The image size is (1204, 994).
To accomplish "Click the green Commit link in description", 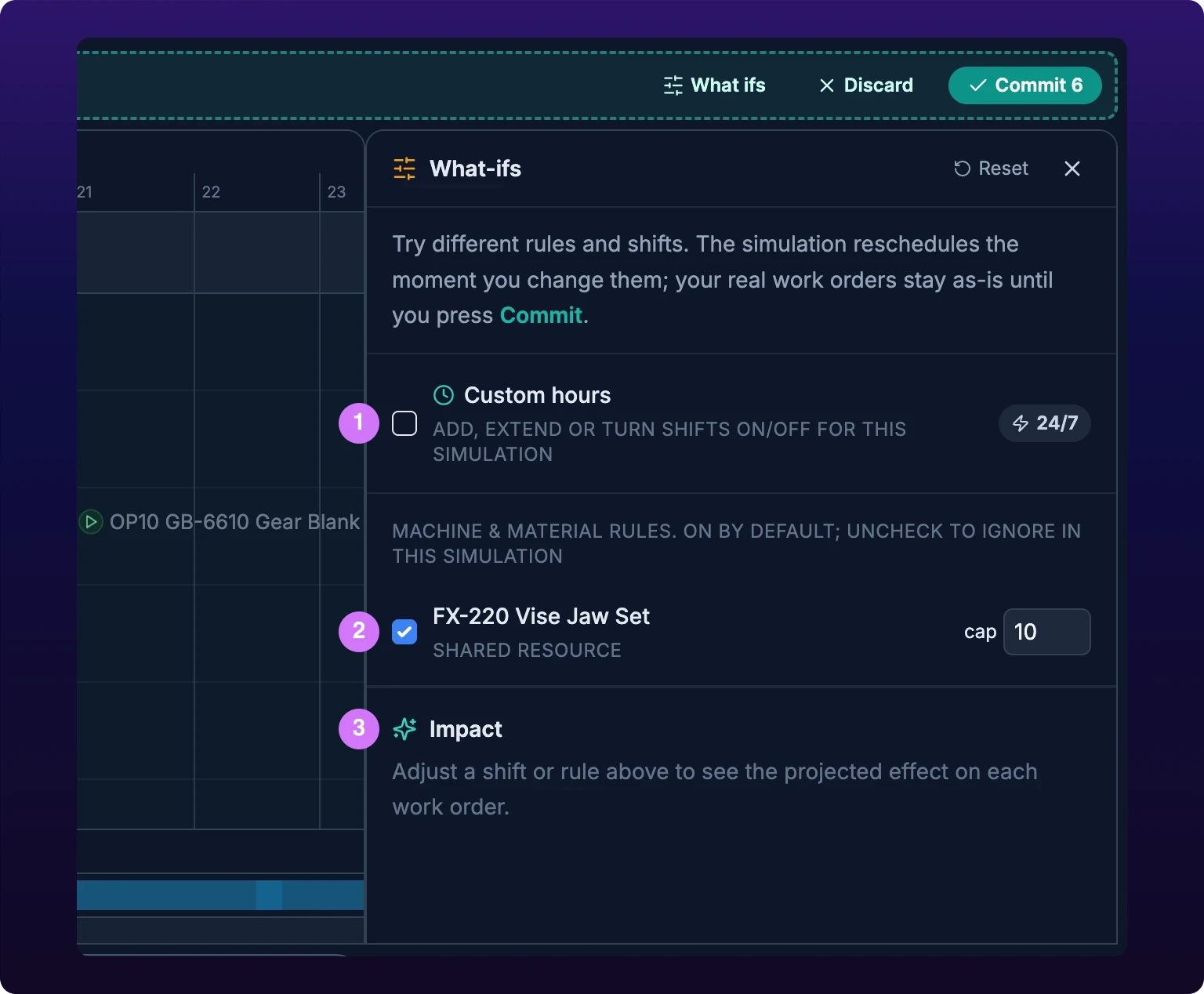I will point(541,315).
